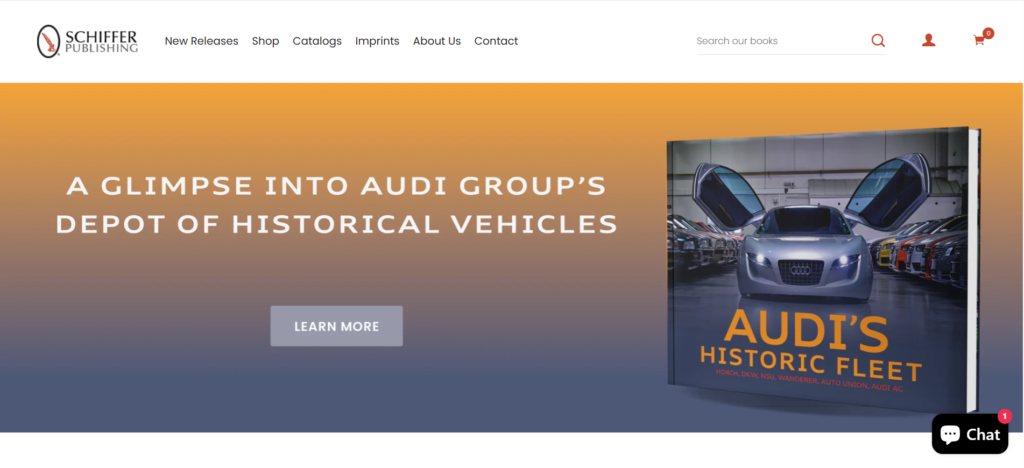The height and width of the screenshot is (468, 1024).
Task: Open the New Releases menu item
Action: [x=201, y=41]
